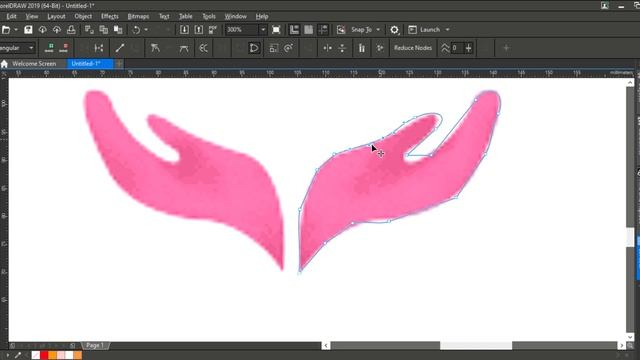Click the Stretch or scale nodes icon
This screenshot has height=360, width=640.
point(274,48)
